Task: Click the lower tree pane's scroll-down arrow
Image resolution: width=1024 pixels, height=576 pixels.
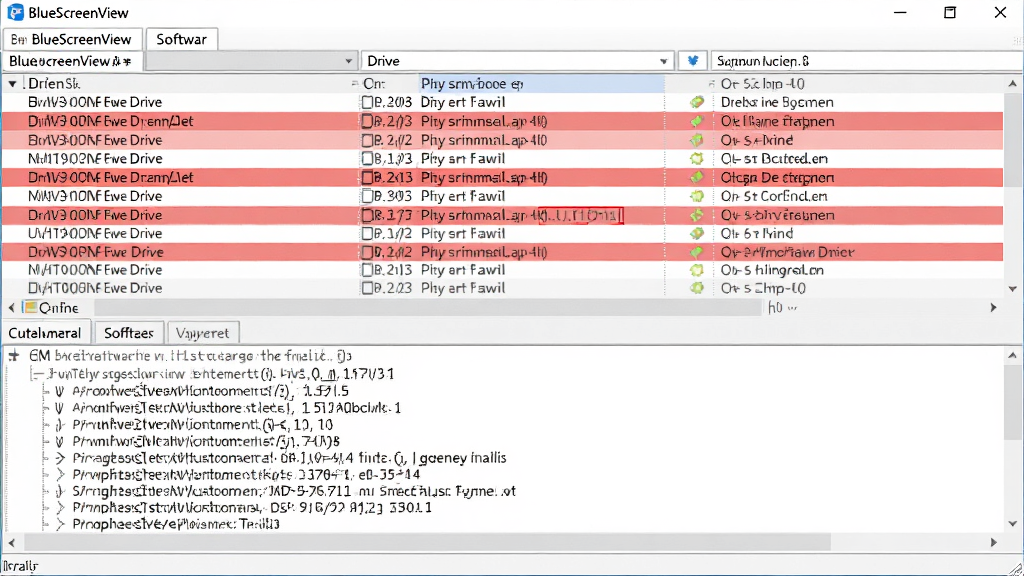Action: (1012, 524)
